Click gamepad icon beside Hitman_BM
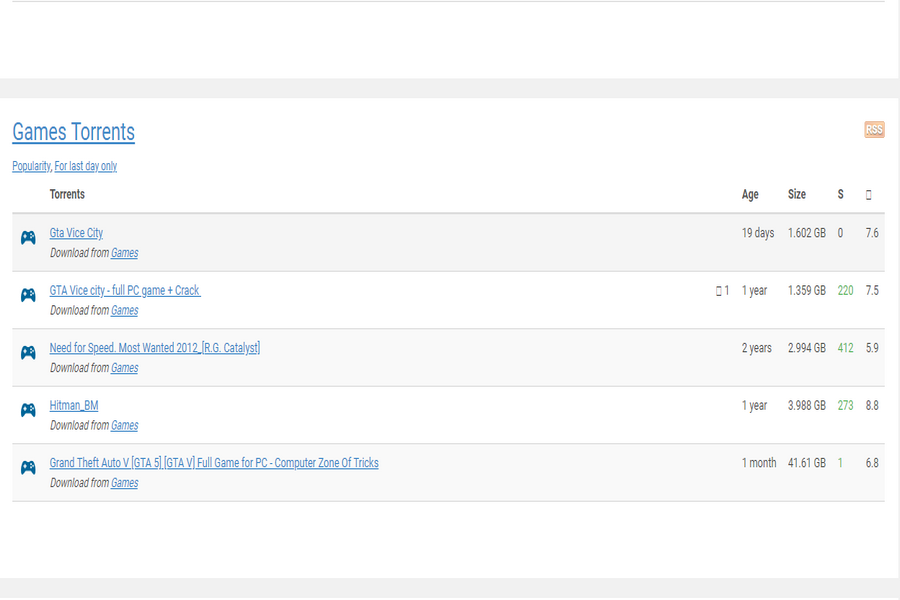 click(28, 409)
